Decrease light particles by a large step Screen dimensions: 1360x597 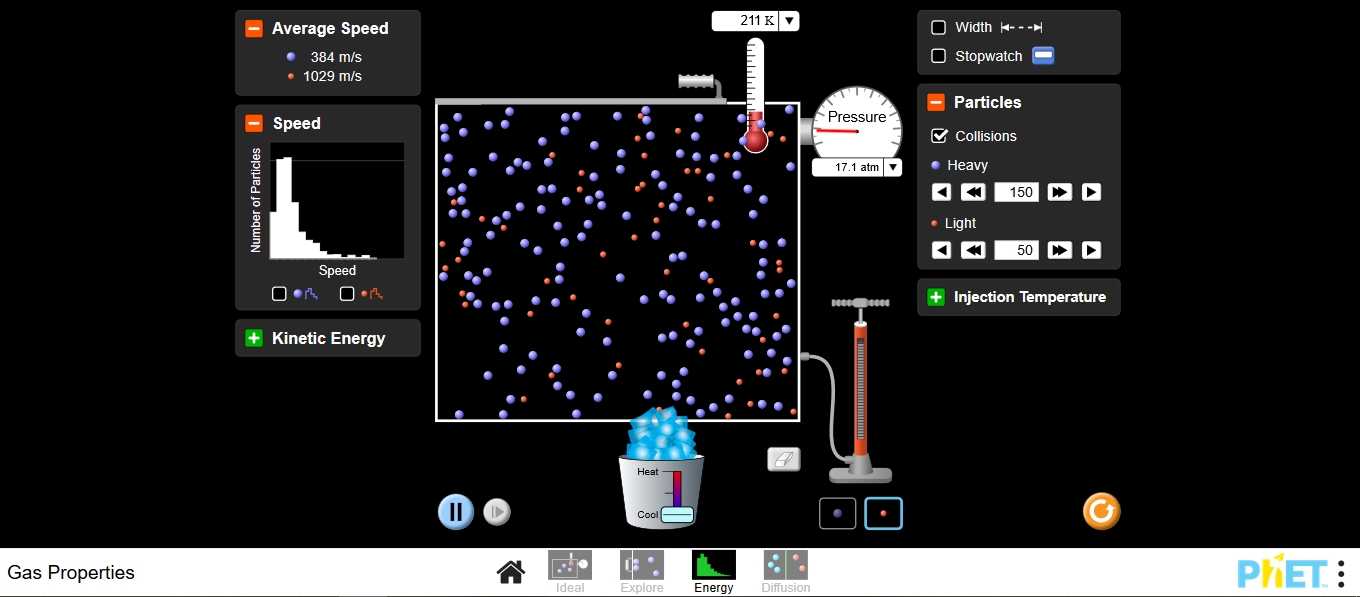coord(973,250)
